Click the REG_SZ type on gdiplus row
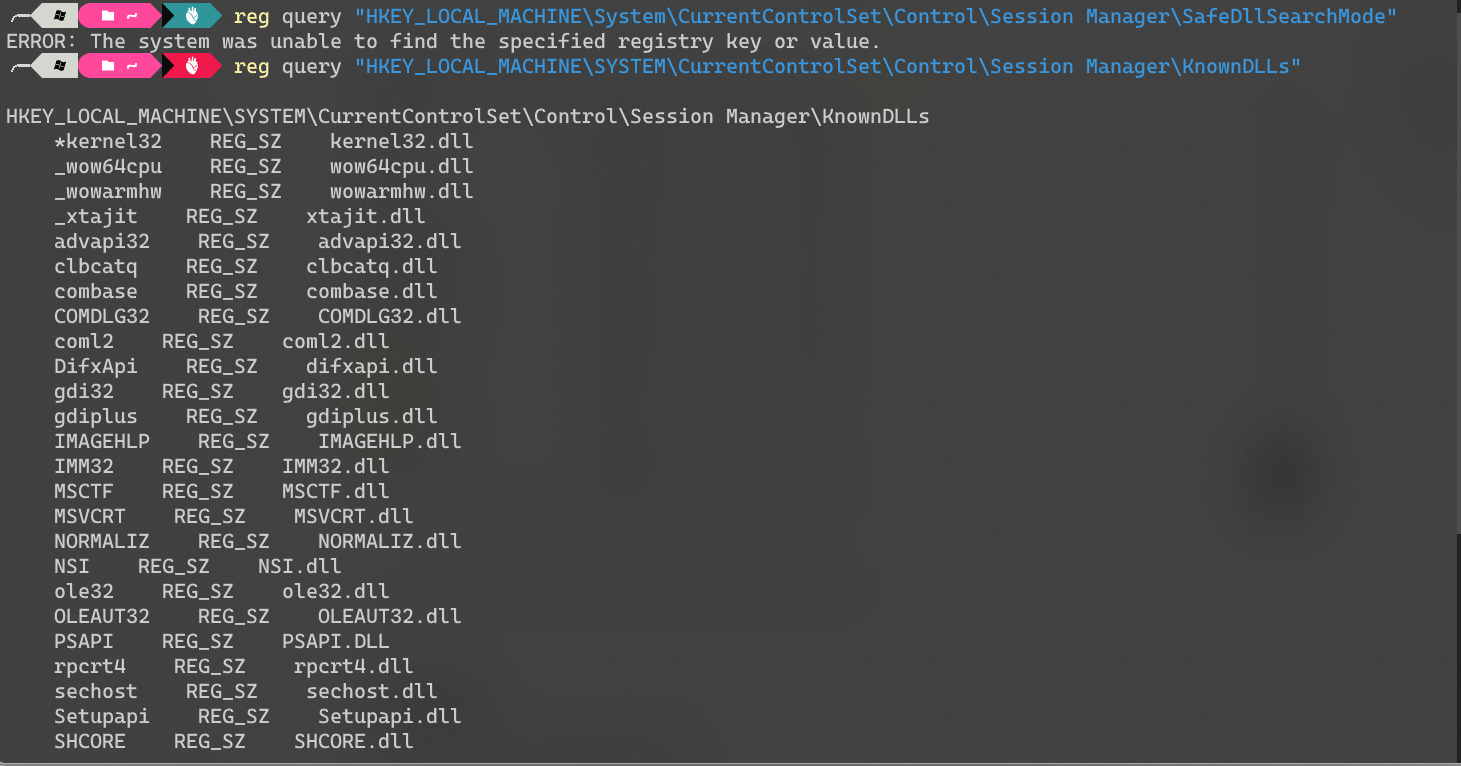 221,416
